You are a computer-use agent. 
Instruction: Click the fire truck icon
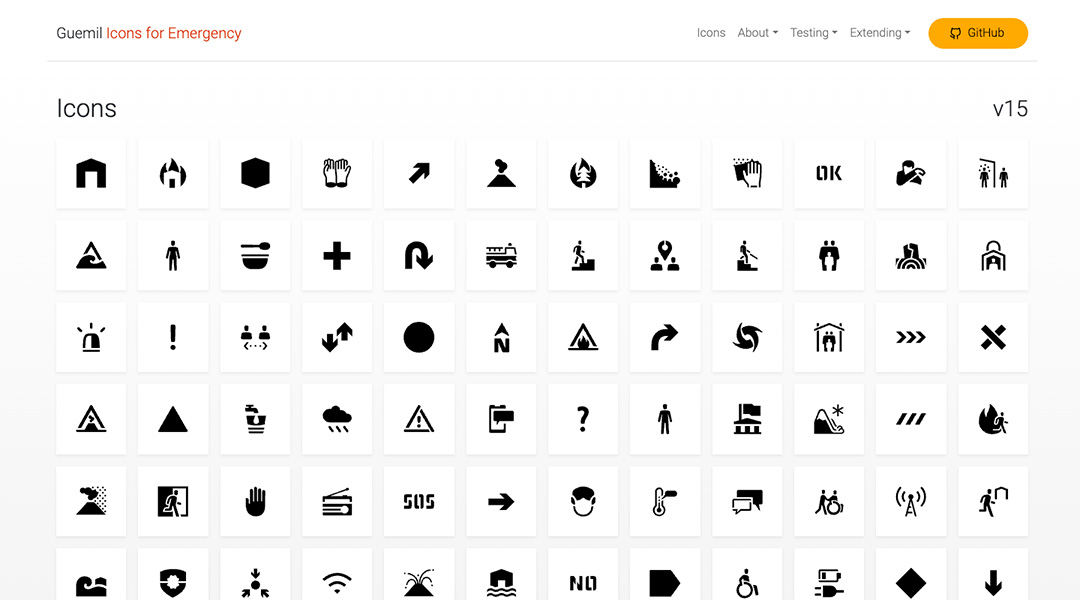(x=501, y=256)
